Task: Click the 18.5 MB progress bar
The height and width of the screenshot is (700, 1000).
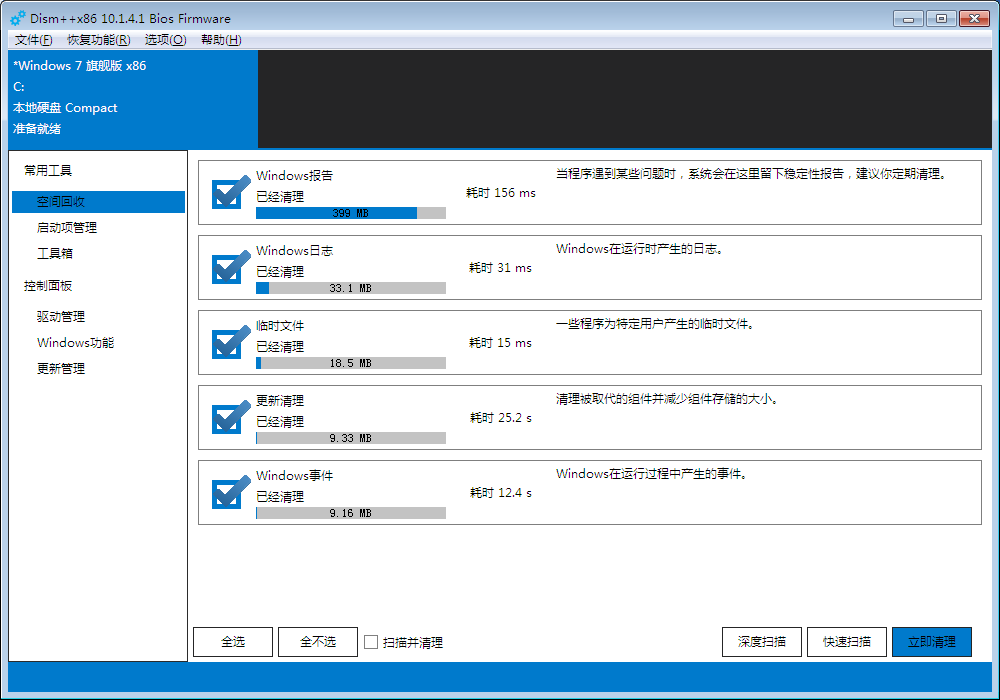Action: 351,363
